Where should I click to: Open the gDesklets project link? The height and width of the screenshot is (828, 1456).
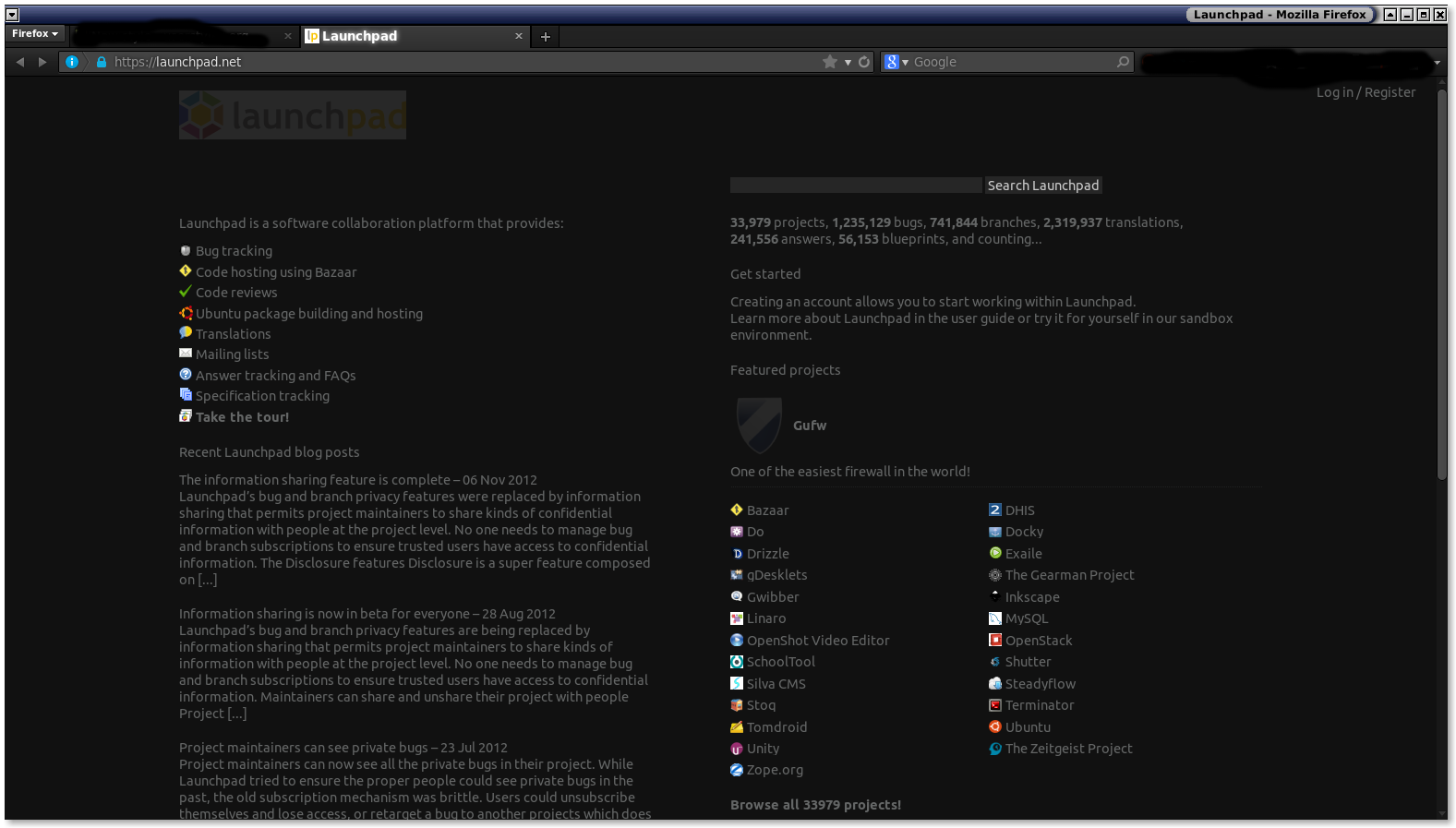pyautogui.click(x=777, y=575)
